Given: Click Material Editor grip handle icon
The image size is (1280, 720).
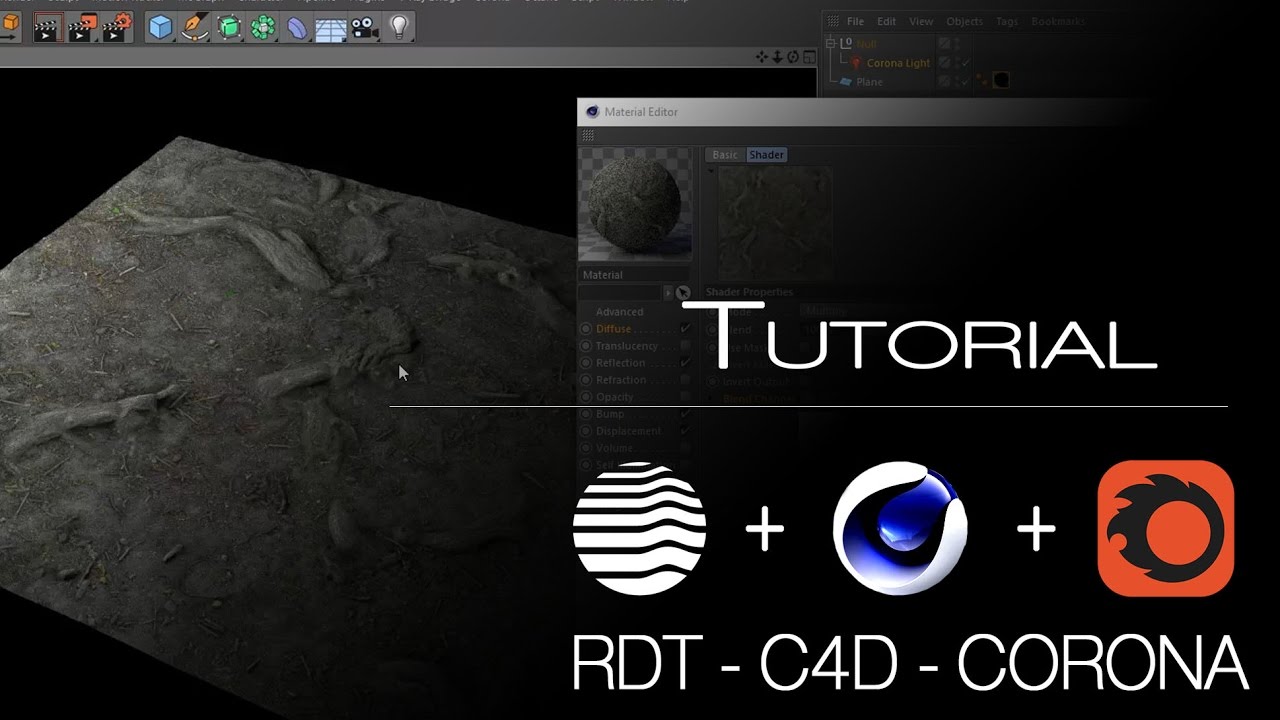Looking at the screenshot, I should [x=588, y=135].
